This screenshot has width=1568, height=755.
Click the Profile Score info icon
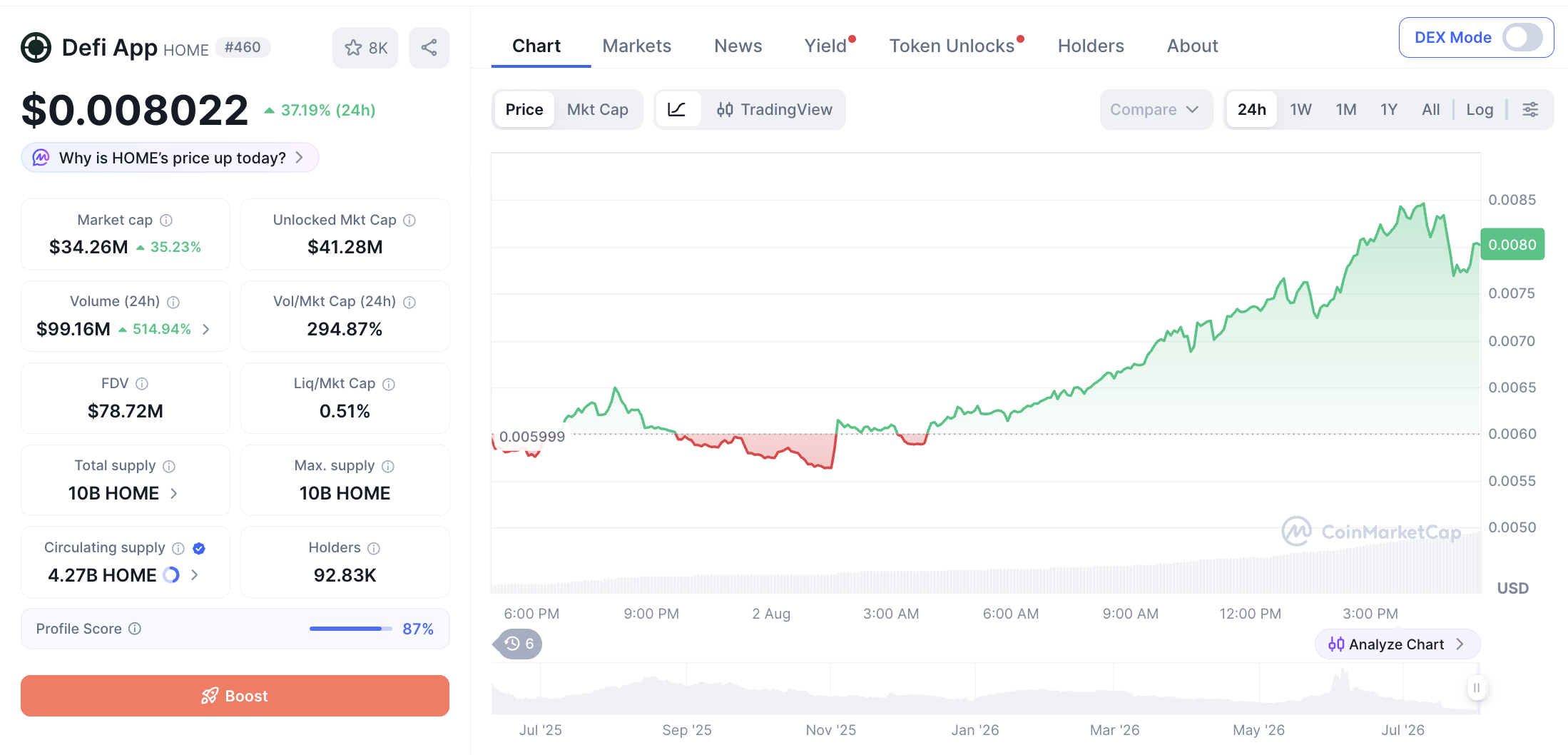click(x=135, y=629)
